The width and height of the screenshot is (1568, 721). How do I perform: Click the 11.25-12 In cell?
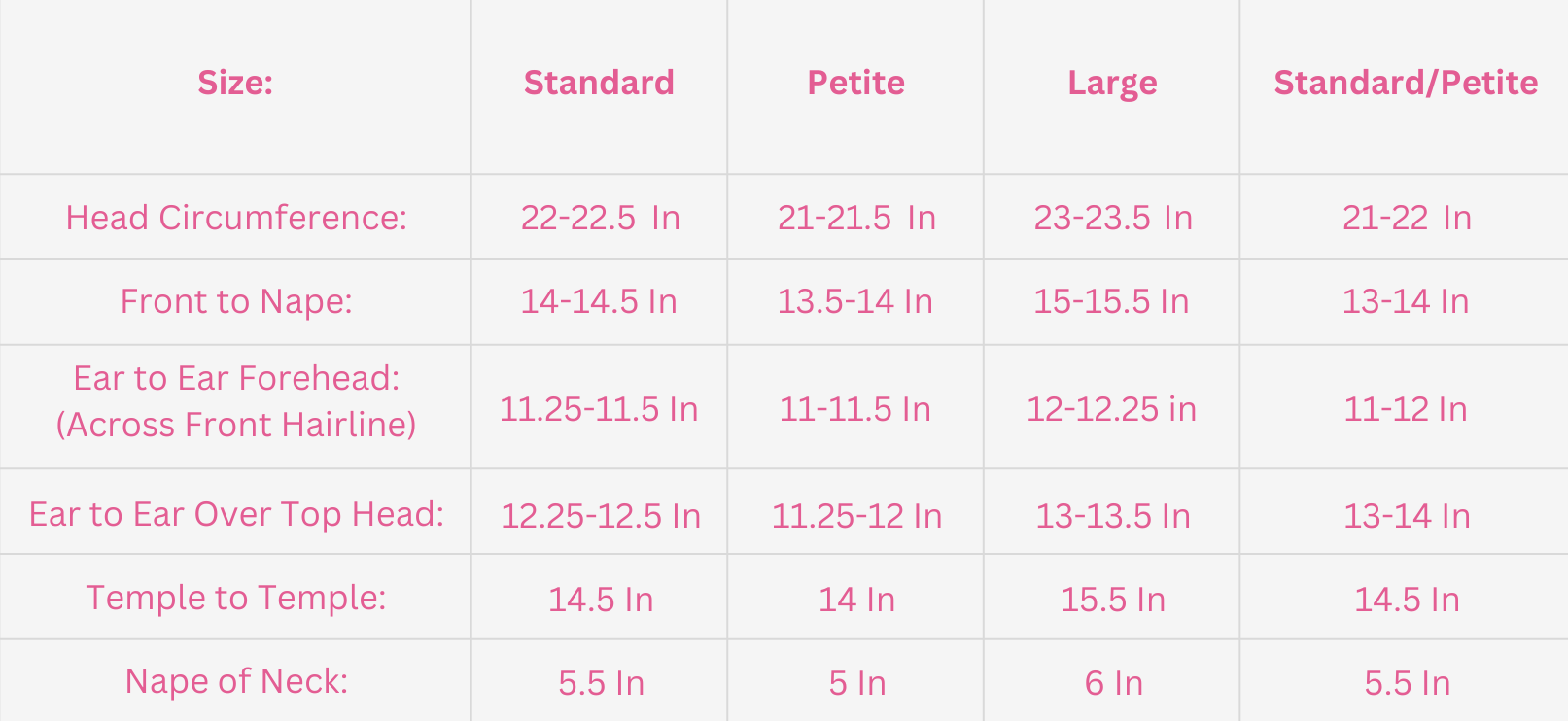[856, 516]
